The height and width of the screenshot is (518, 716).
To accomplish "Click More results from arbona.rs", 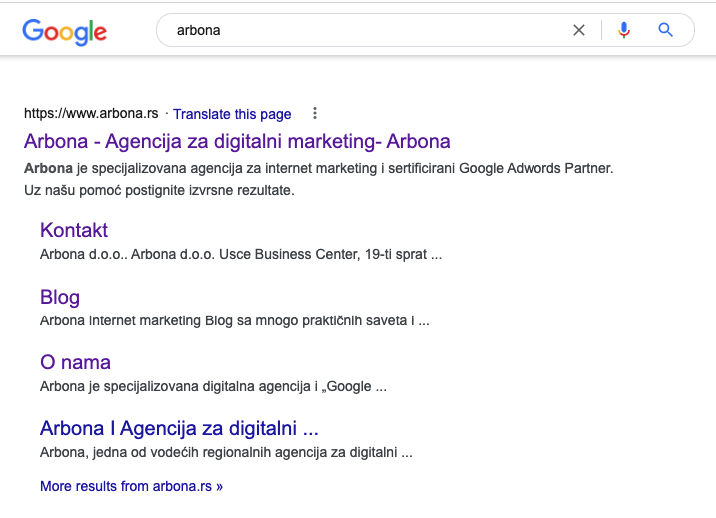I will coord(132,486).
